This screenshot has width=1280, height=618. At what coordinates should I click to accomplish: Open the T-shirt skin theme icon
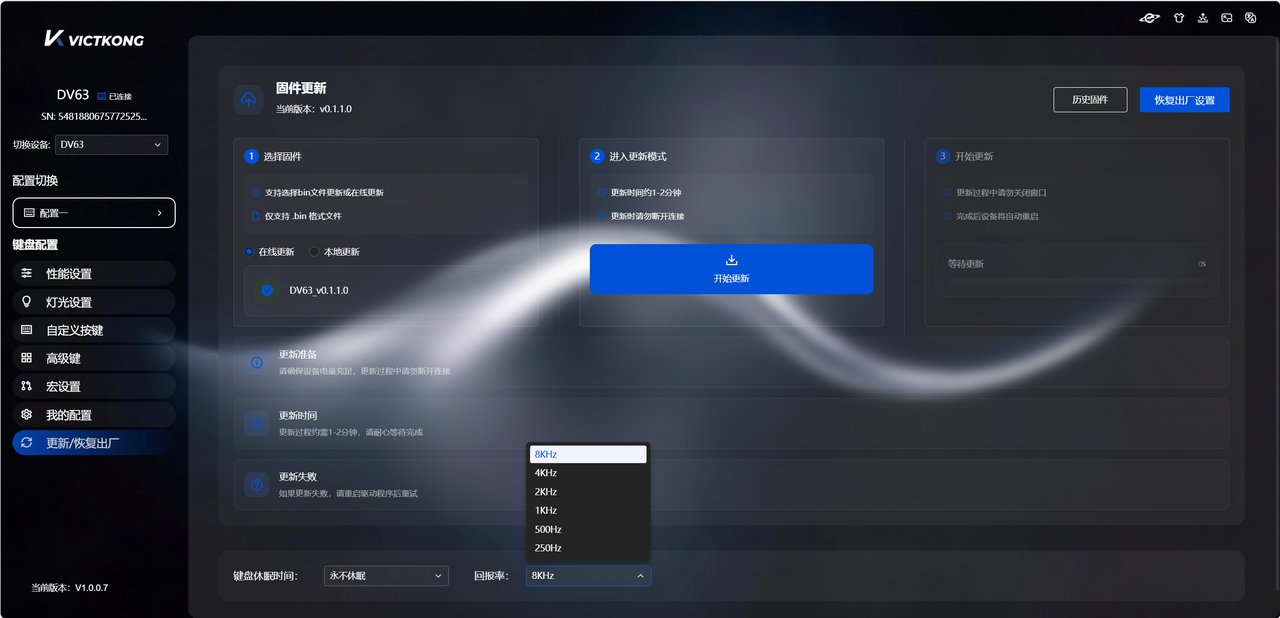(x=1178, y=17)
